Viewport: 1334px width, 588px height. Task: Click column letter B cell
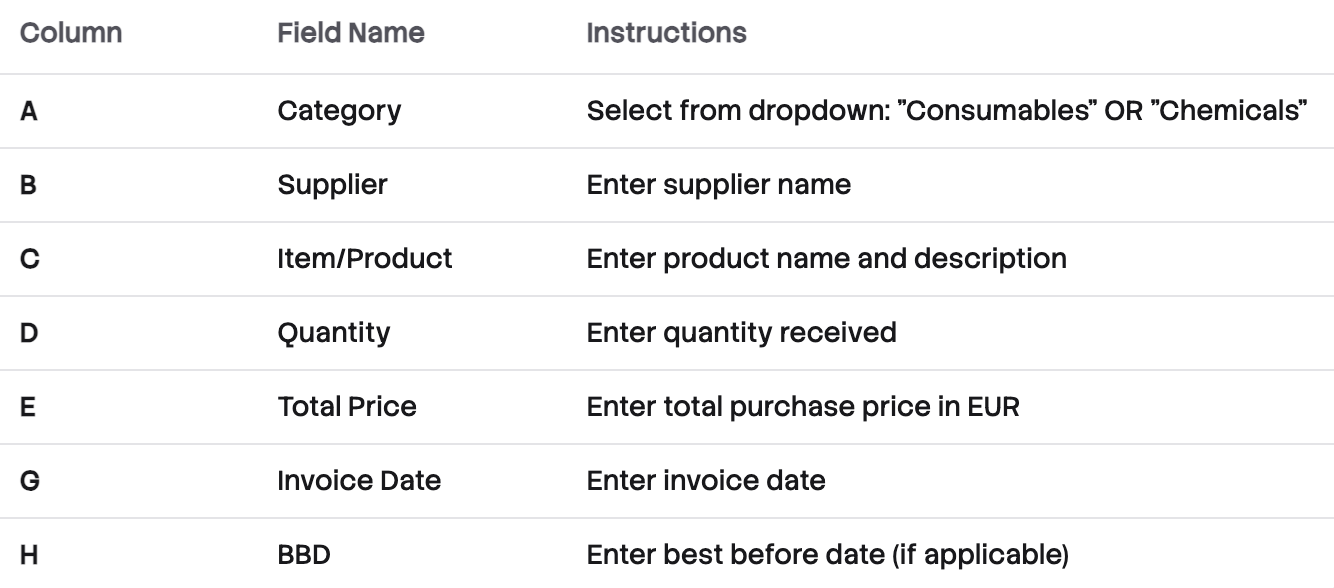[29, 184]
